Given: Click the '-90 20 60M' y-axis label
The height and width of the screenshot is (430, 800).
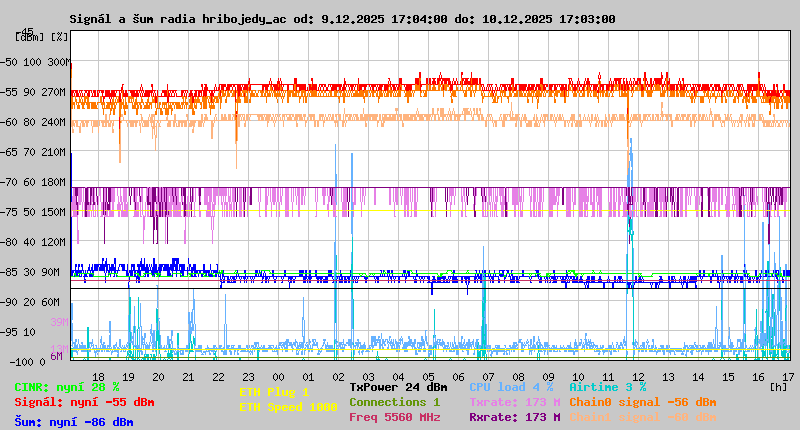Looking at the screenshot, I should tap(32, 302).
